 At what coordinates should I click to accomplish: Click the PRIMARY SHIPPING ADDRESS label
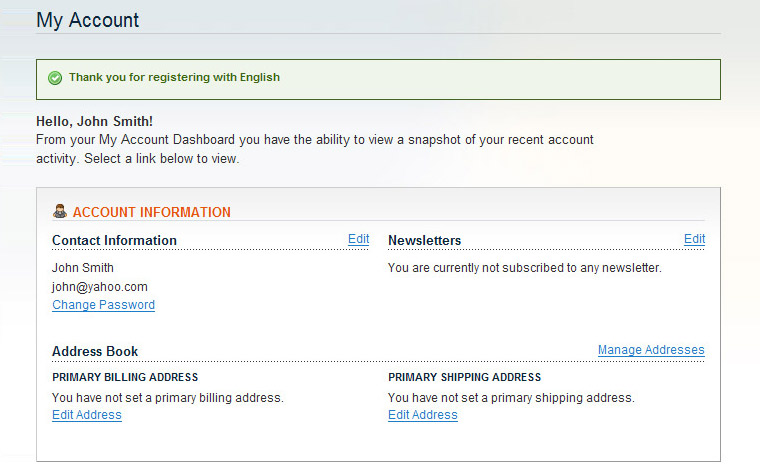(464, 377)
